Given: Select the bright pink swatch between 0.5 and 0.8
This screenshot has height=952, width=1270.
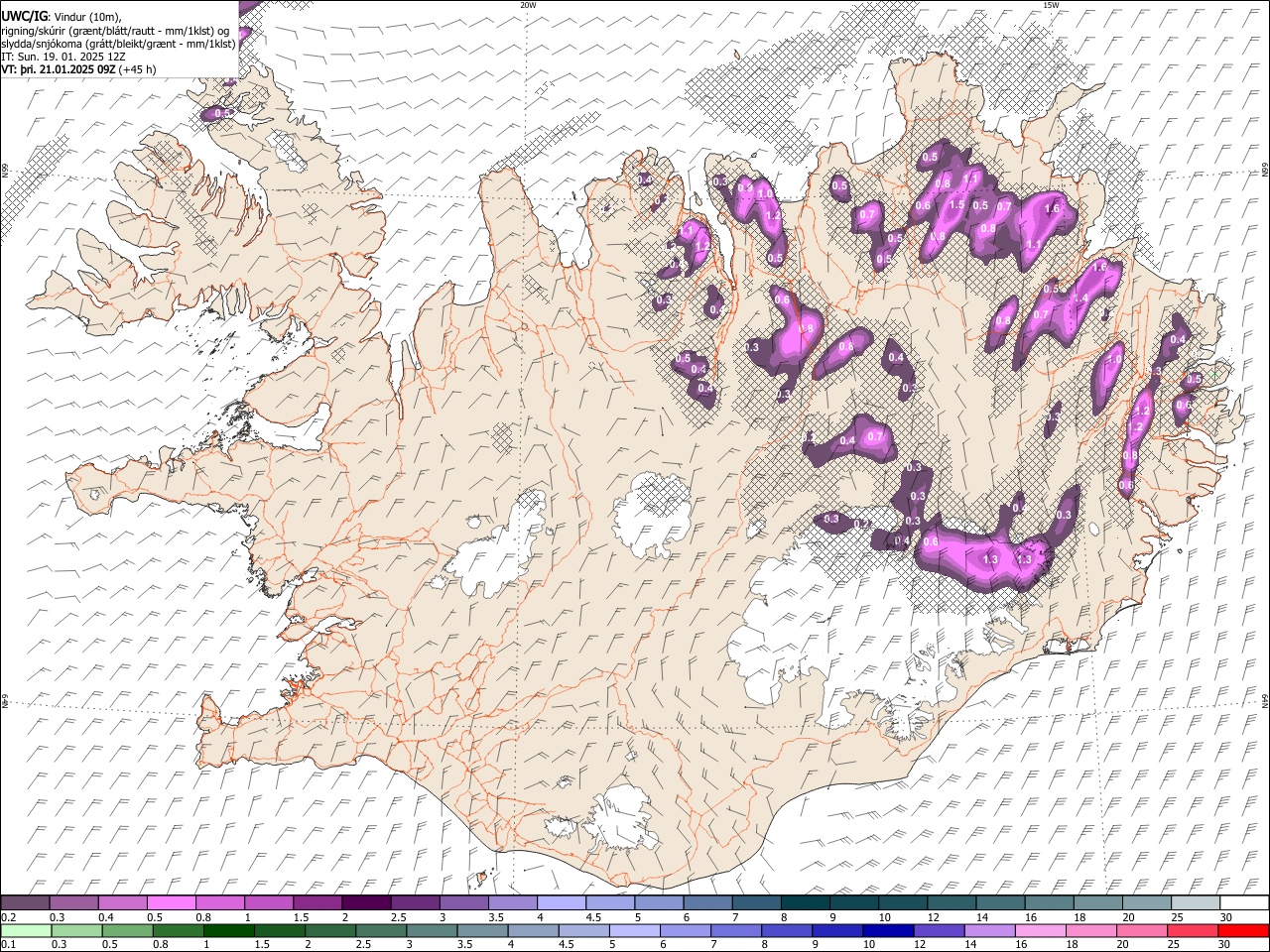Looking at the screenshot, I should (x=171, y=903).
